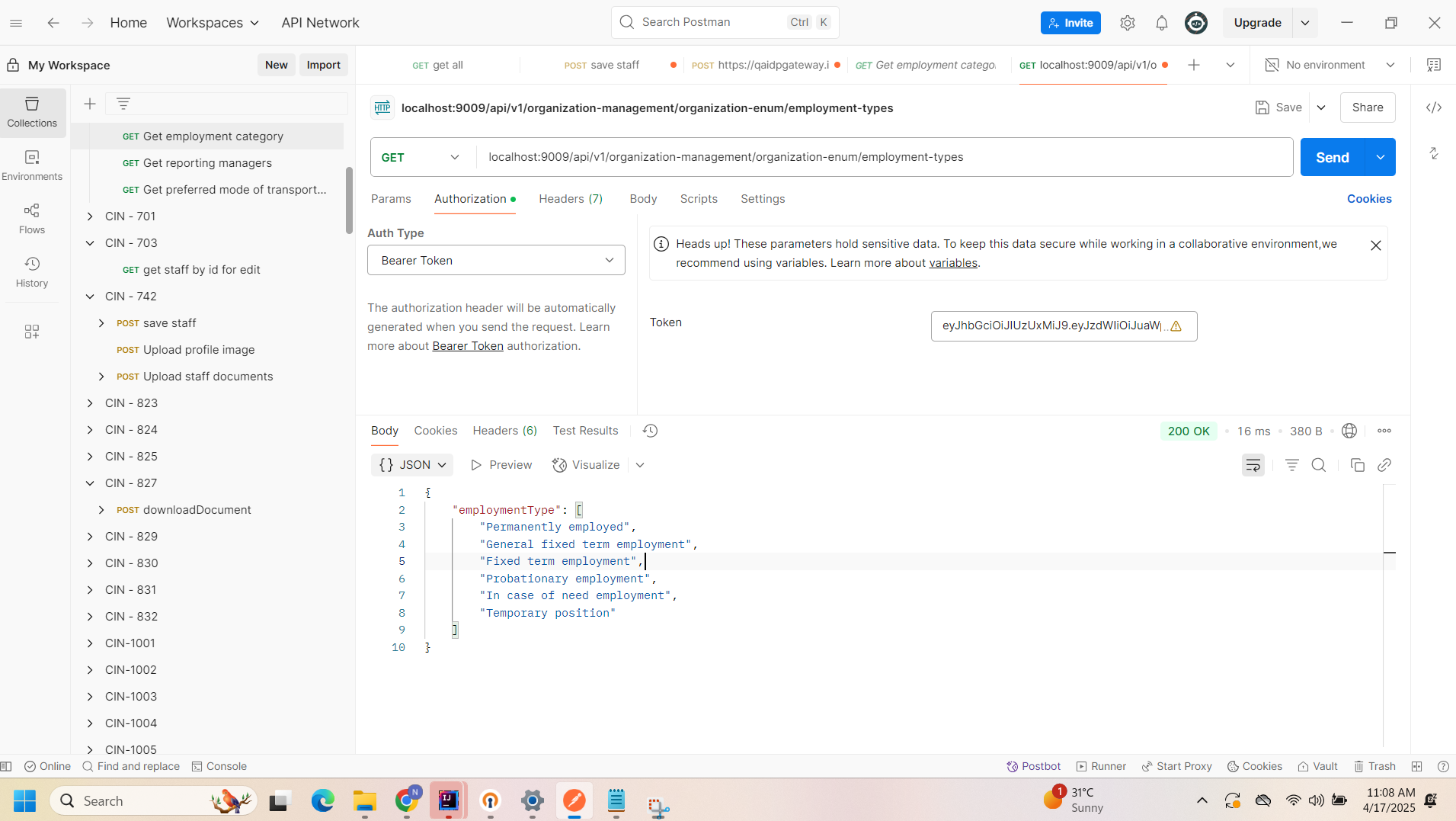Screen dimensions: 1456x821
Task: Open the user avatar menu
Action: pyautogui.click(x=1196, y=23)
